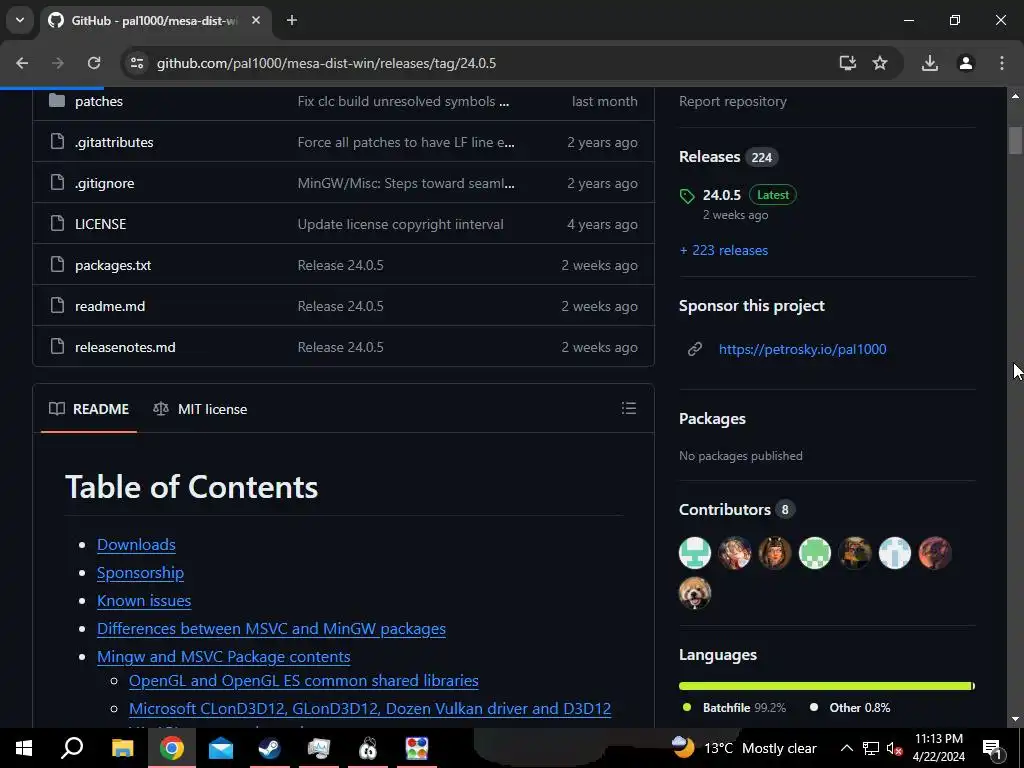This screenshot has width=1024, height=768.
Task: Open 'OpenGL and OpenGL ES common shared libraries'
Action: [x=304, y=680]
